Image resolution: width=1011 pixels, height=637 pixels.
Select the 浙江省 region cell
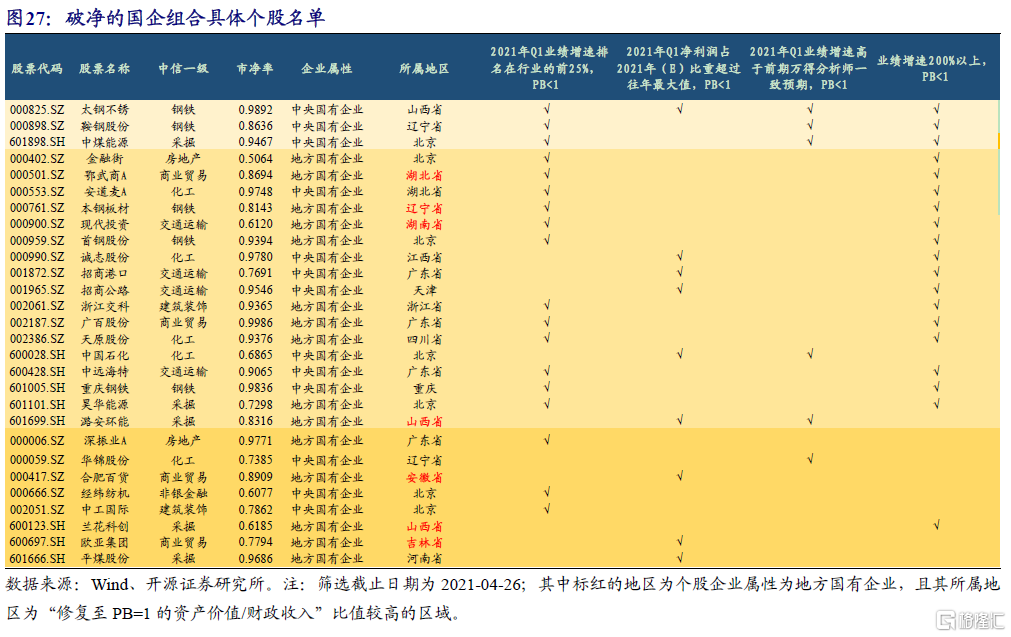[x=424, y=306]
